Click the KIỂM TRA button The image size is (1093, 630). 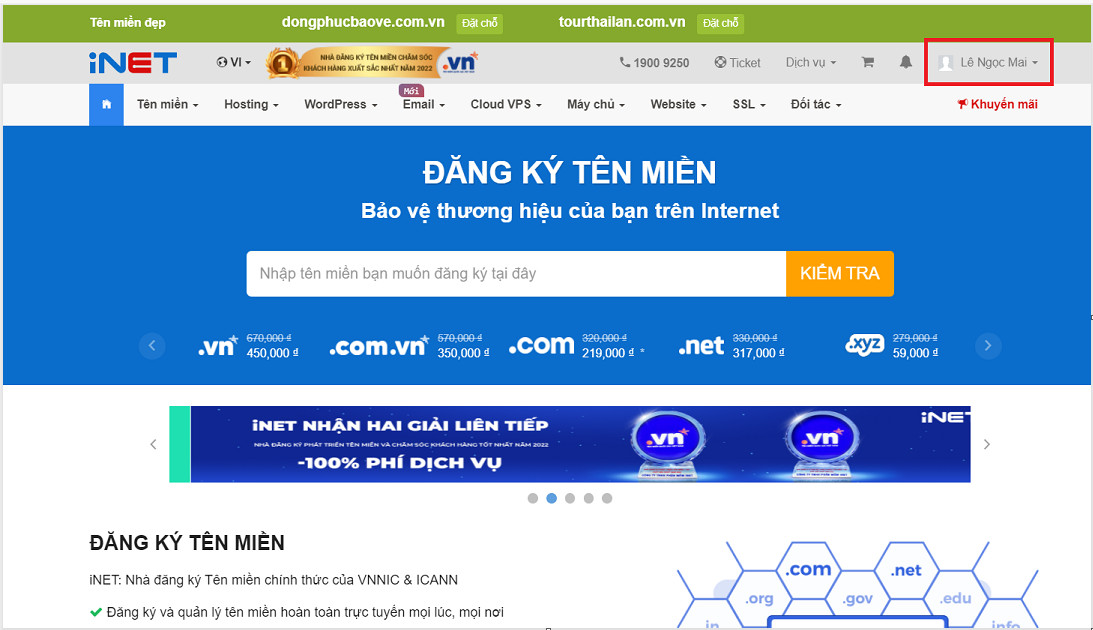coord(840,274)
